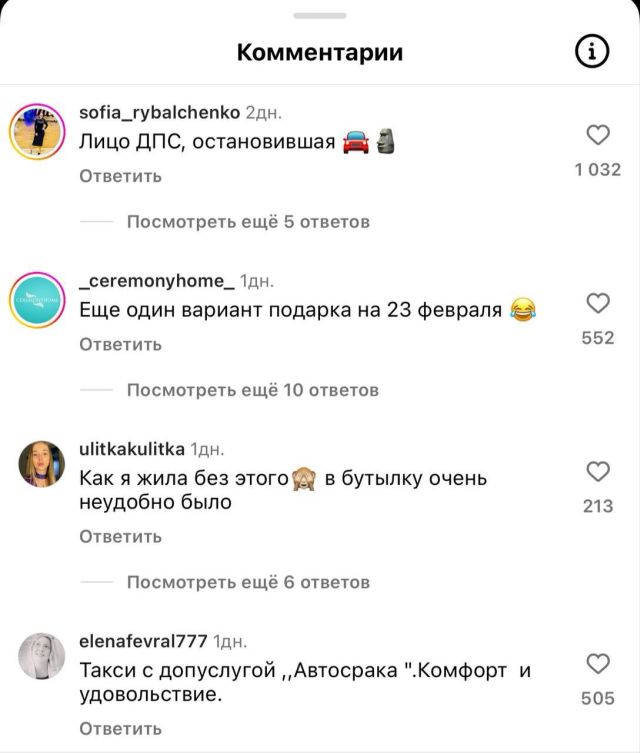
Task: View the 1 032 likes count
Action: tap(598, 170)
